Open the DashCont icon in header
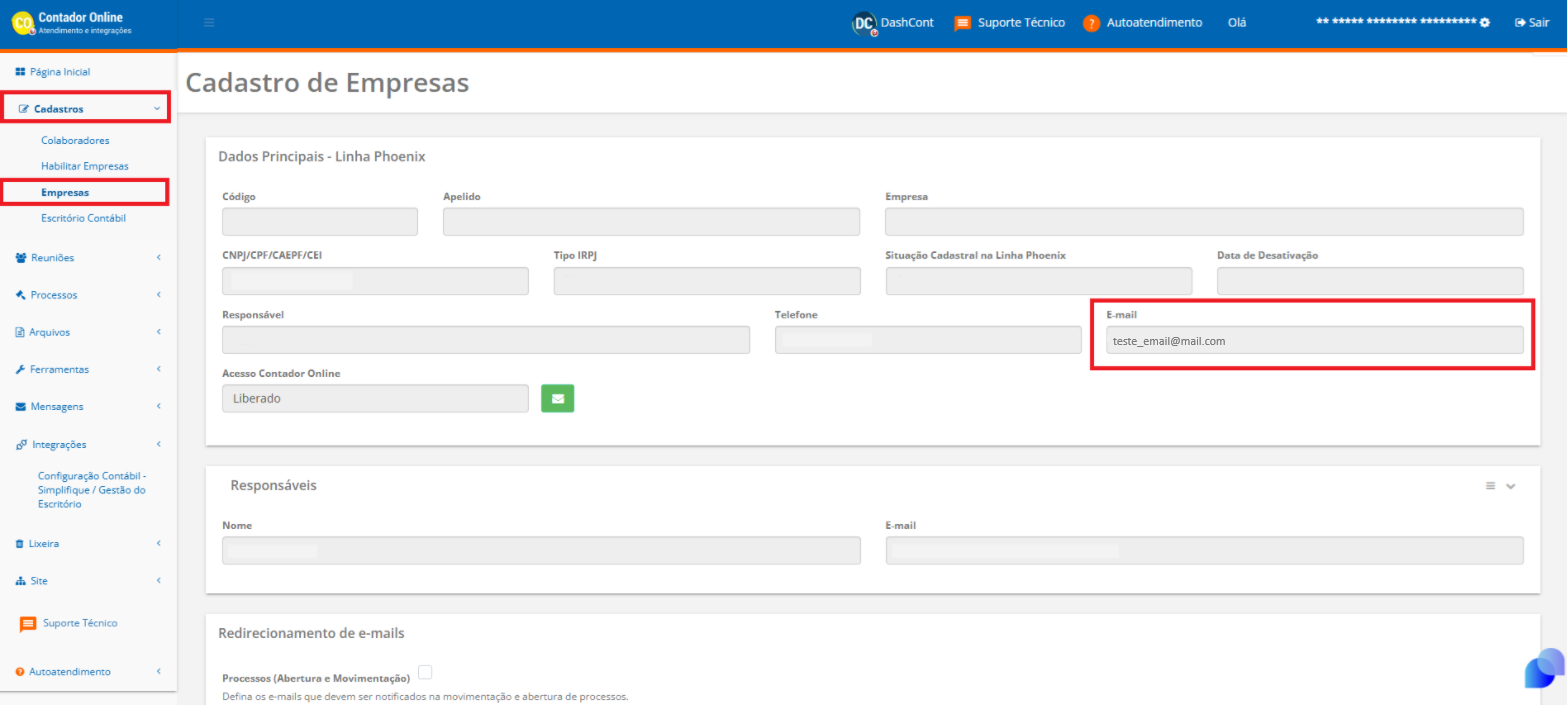1567x705 pixels. [864, 23]
